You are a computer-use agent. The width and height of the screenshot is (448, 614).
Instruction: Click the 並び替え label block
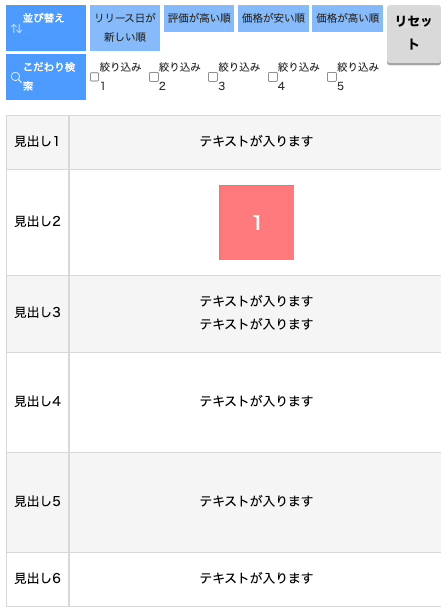[46, 28]
